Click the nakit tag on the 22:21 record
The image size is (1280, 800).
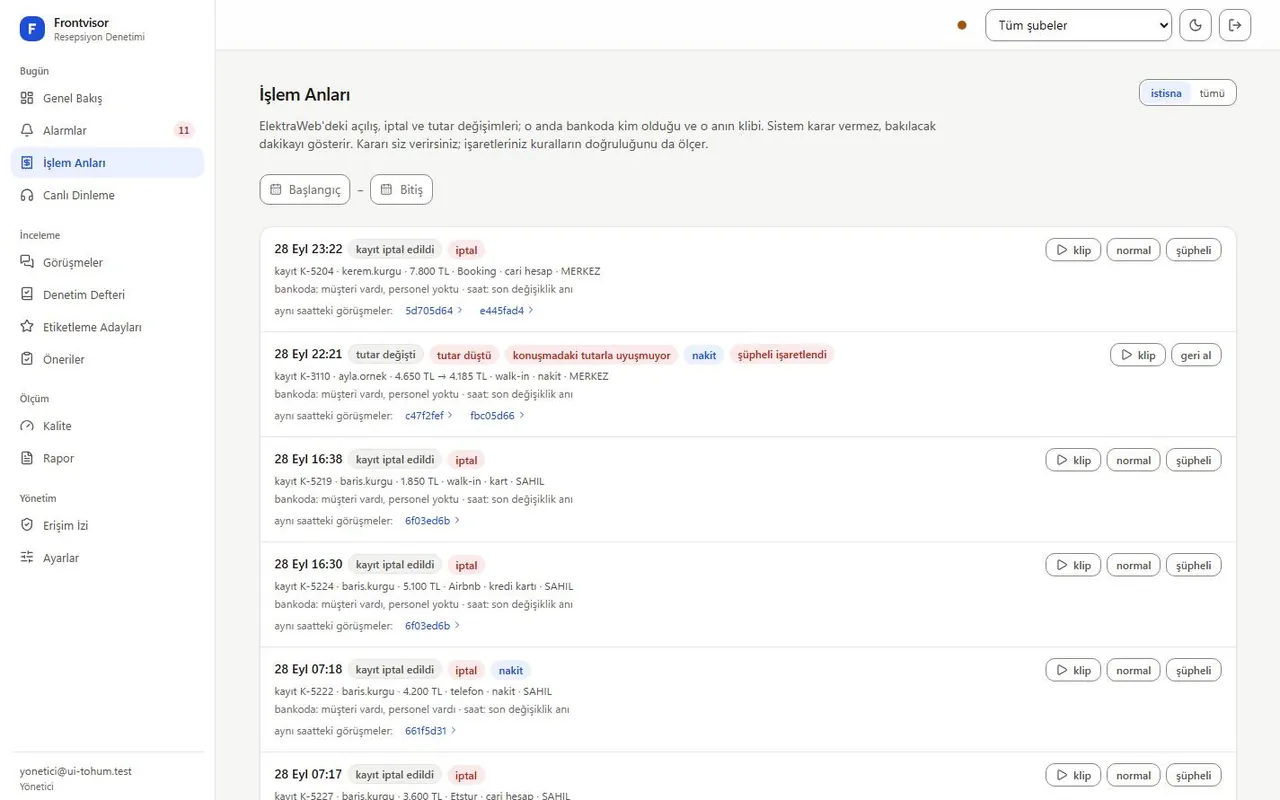pyautogui.click(x=705, y=355)
